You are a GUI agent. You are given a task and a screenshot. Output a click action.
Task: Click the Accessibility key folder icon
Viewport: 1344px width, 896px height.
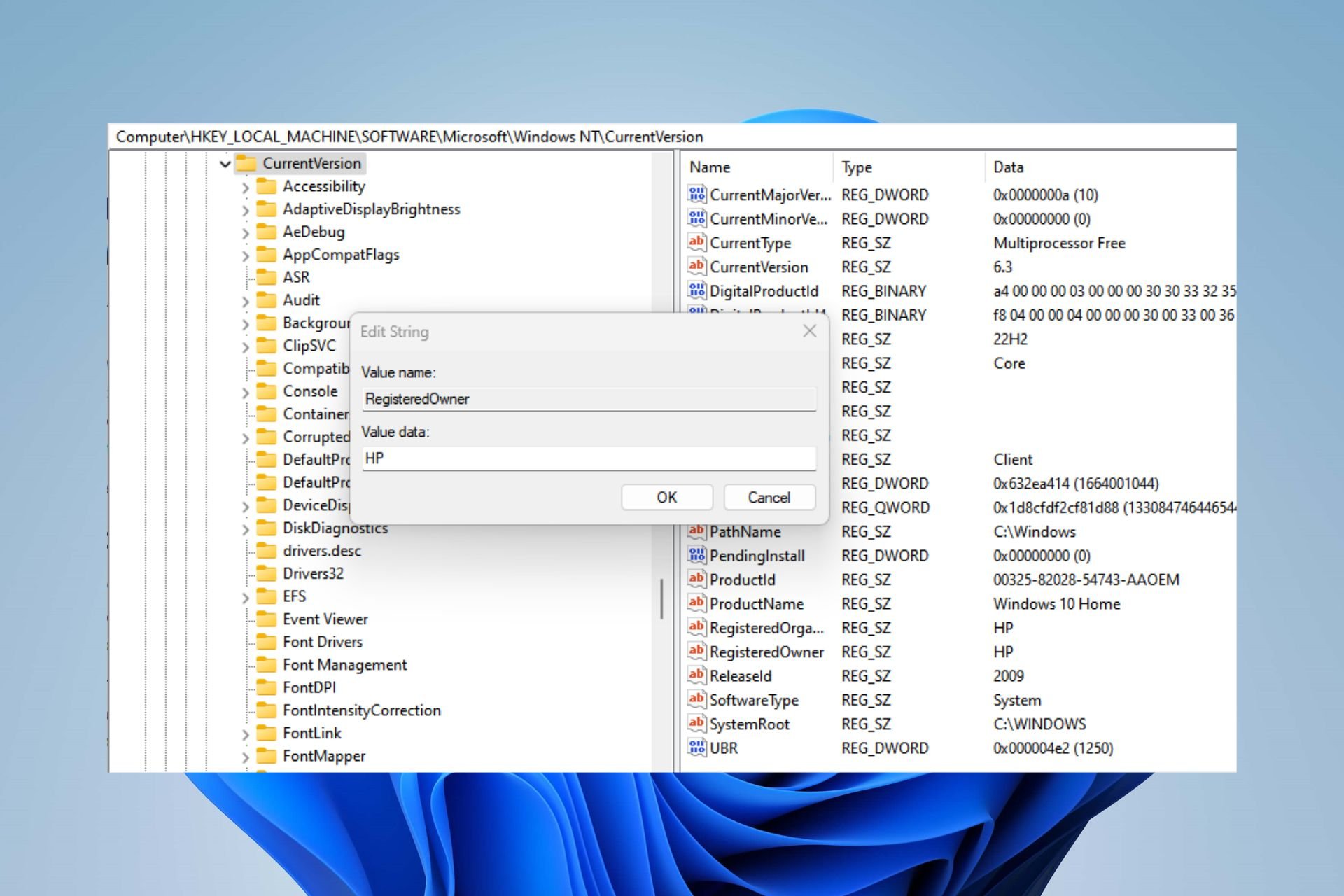[x=266, y=185]
